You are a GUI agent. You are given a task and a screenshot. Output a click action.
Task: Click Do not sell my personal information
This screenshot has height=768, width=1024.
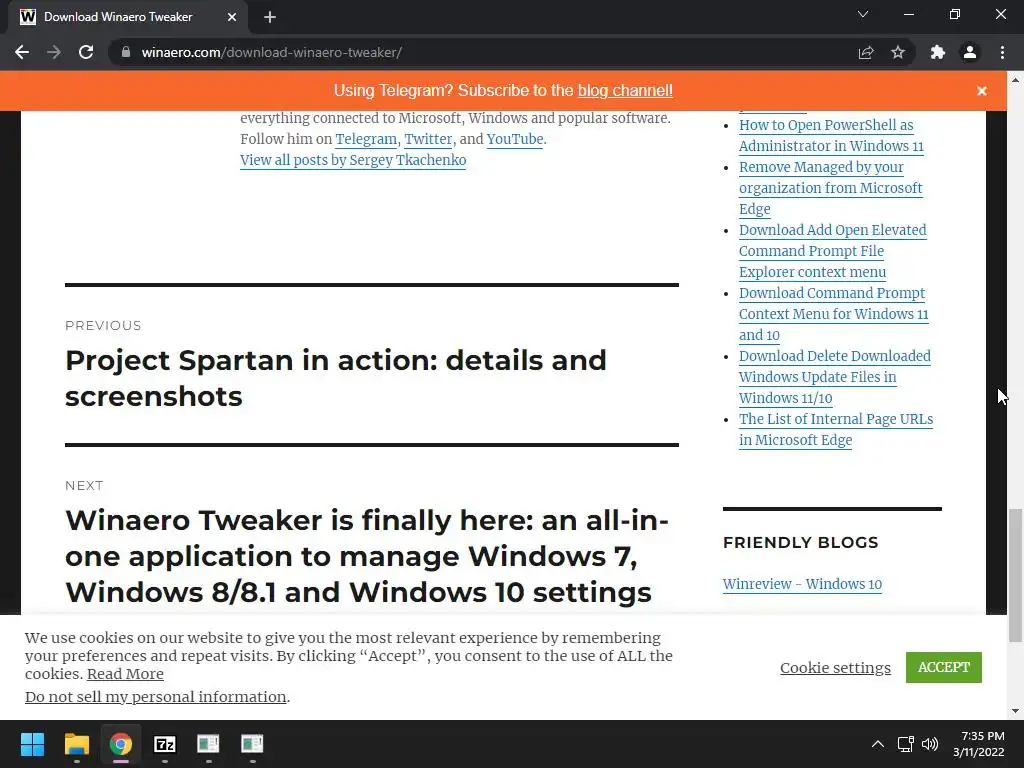[x=155, y=697]
